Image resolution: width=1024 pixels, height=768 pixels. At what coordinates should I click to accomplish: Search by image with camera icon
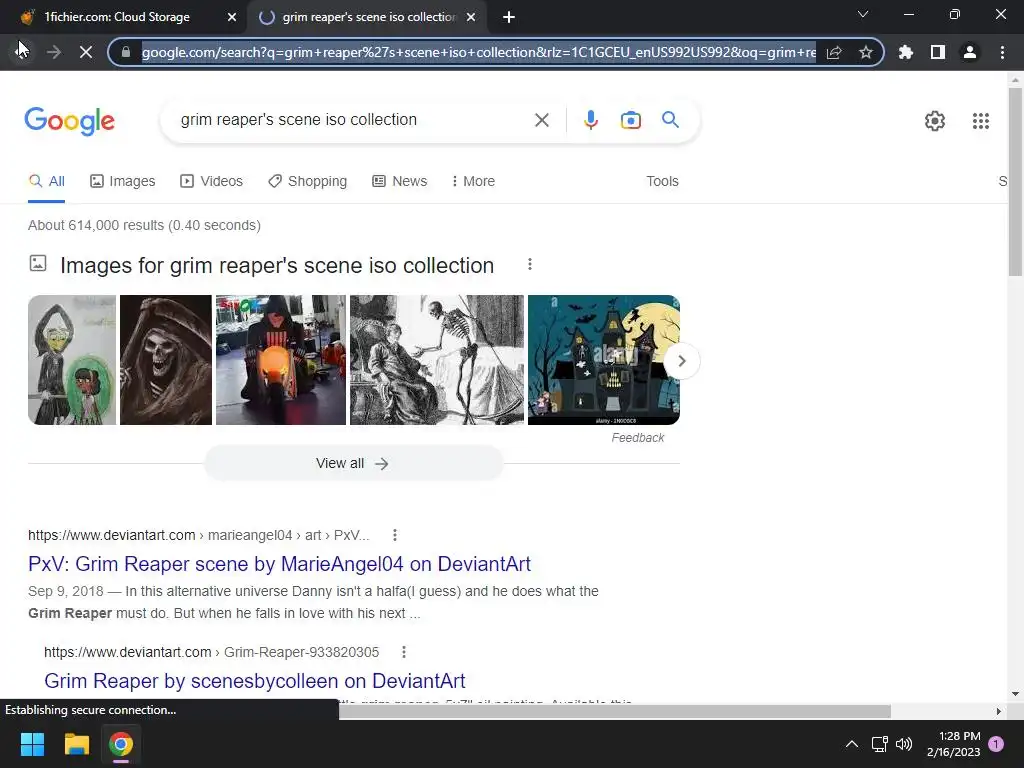pos(631,120)
